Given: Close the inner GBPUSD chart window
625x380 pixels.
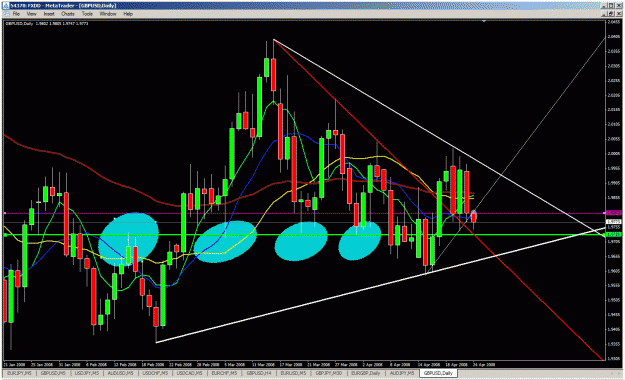Looking at the screenshot, I should click(x=619, y=14).
